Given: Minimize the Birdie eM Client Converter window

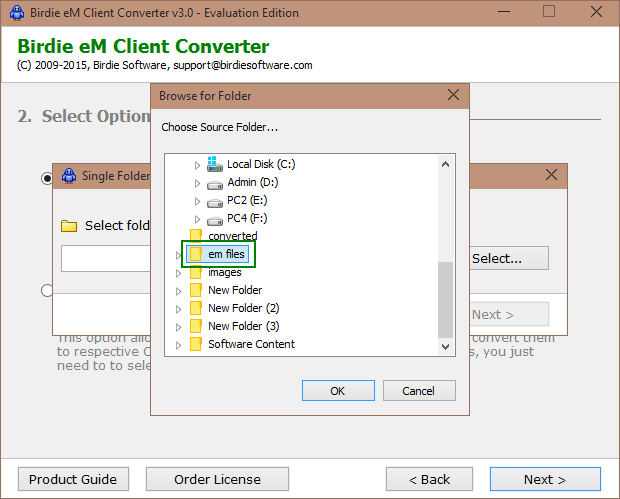Looking at the screenshot, I should pyautogui.click(x=504, y=12).
